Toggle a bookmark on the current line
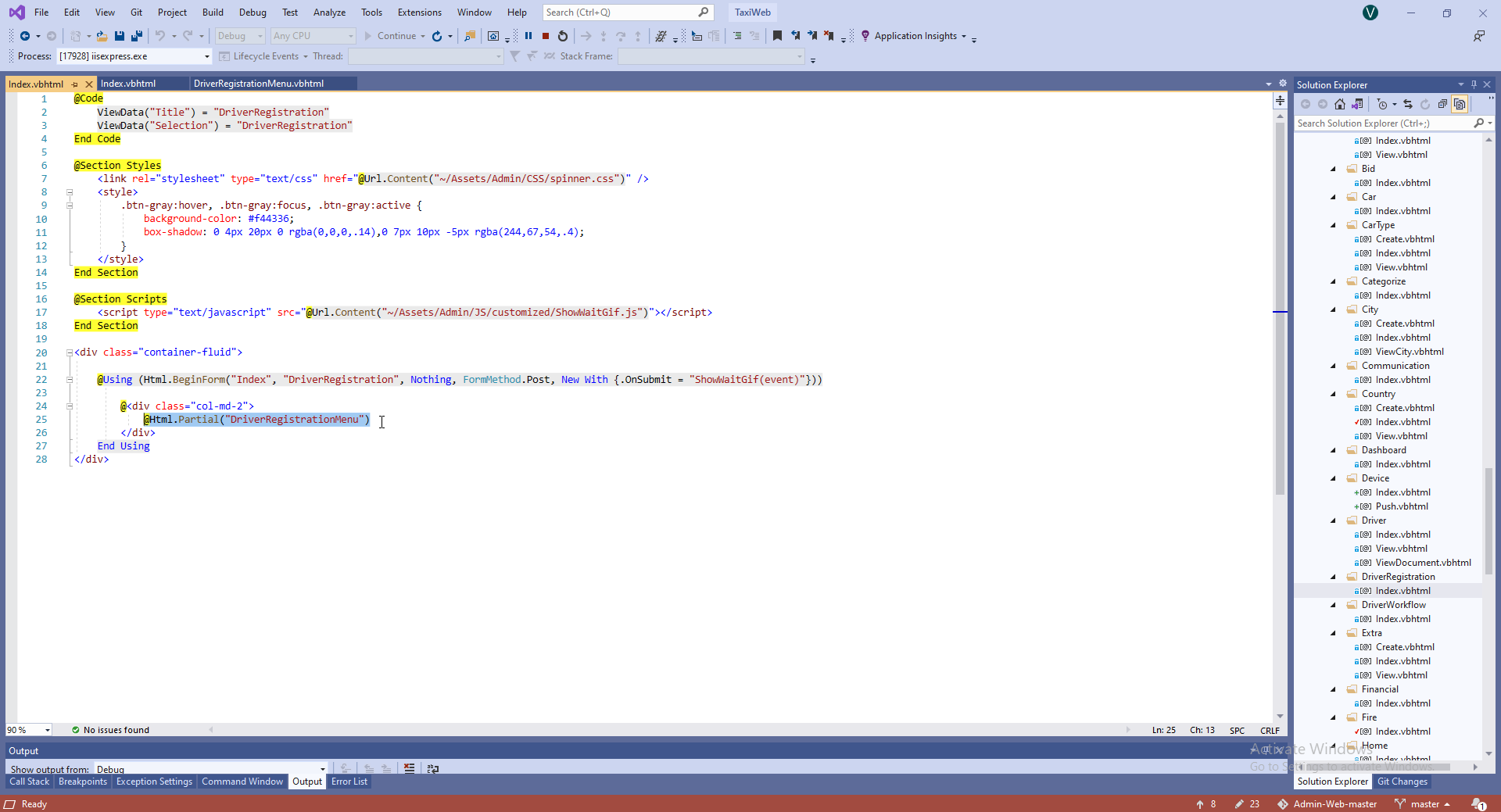Viewport: 1501px width, 812px height. pos(777,36)
